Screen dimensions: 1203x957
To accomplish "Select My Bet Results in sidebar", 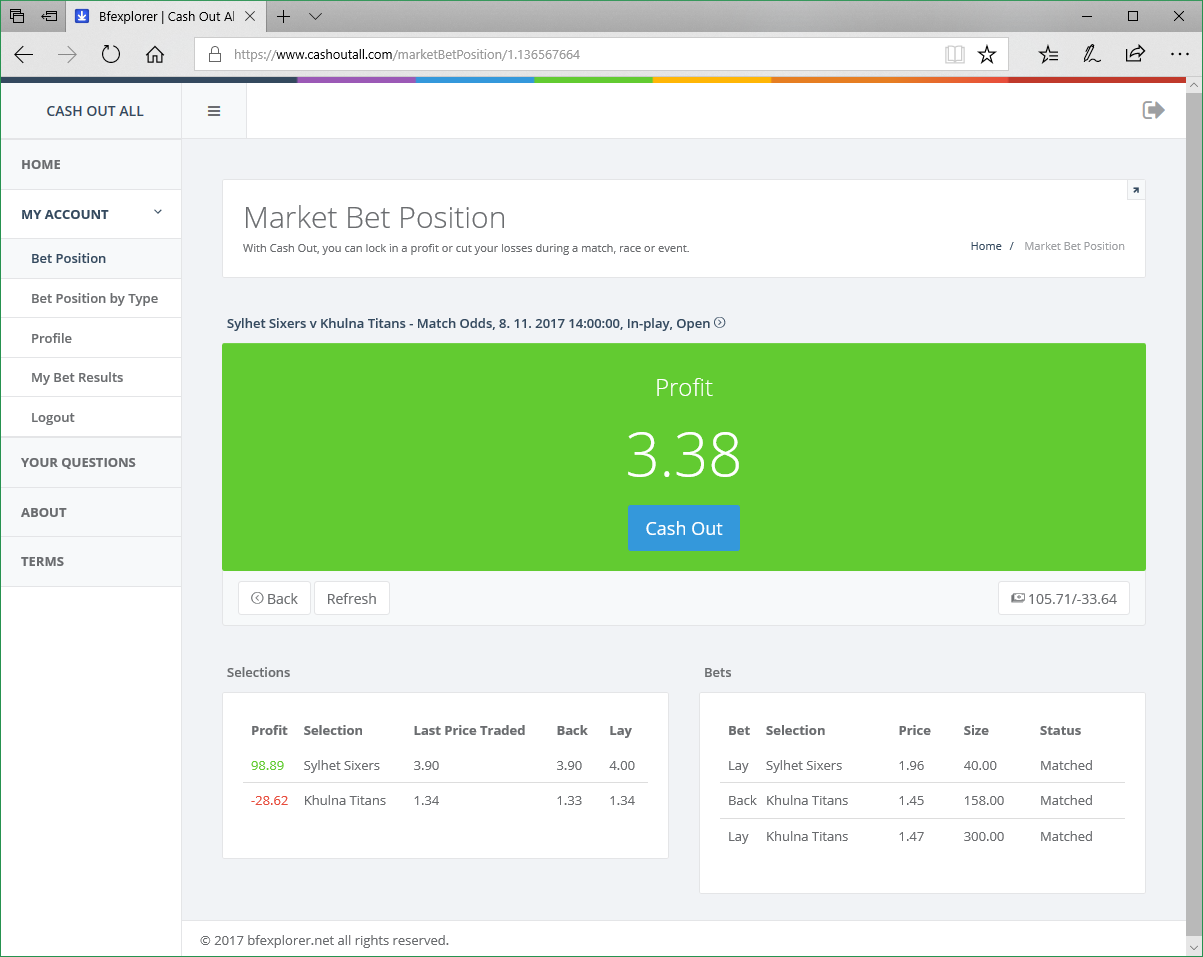I will tap(77, 377).
